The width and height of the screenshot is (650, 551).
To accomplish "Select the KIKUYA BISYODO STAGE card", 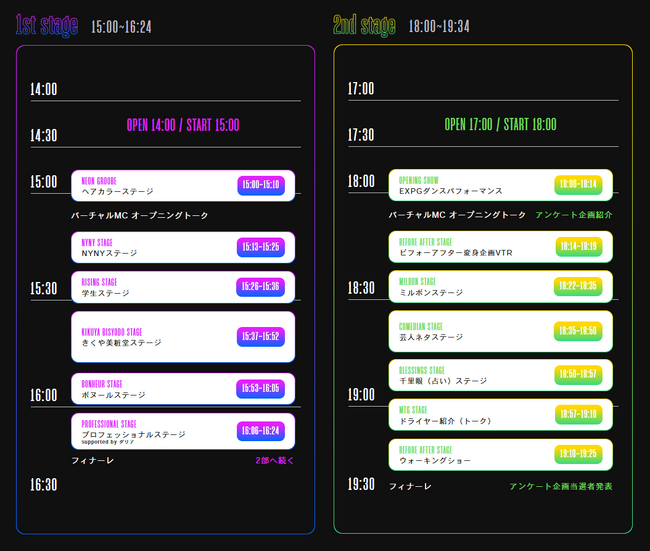I will click(183, 337).
